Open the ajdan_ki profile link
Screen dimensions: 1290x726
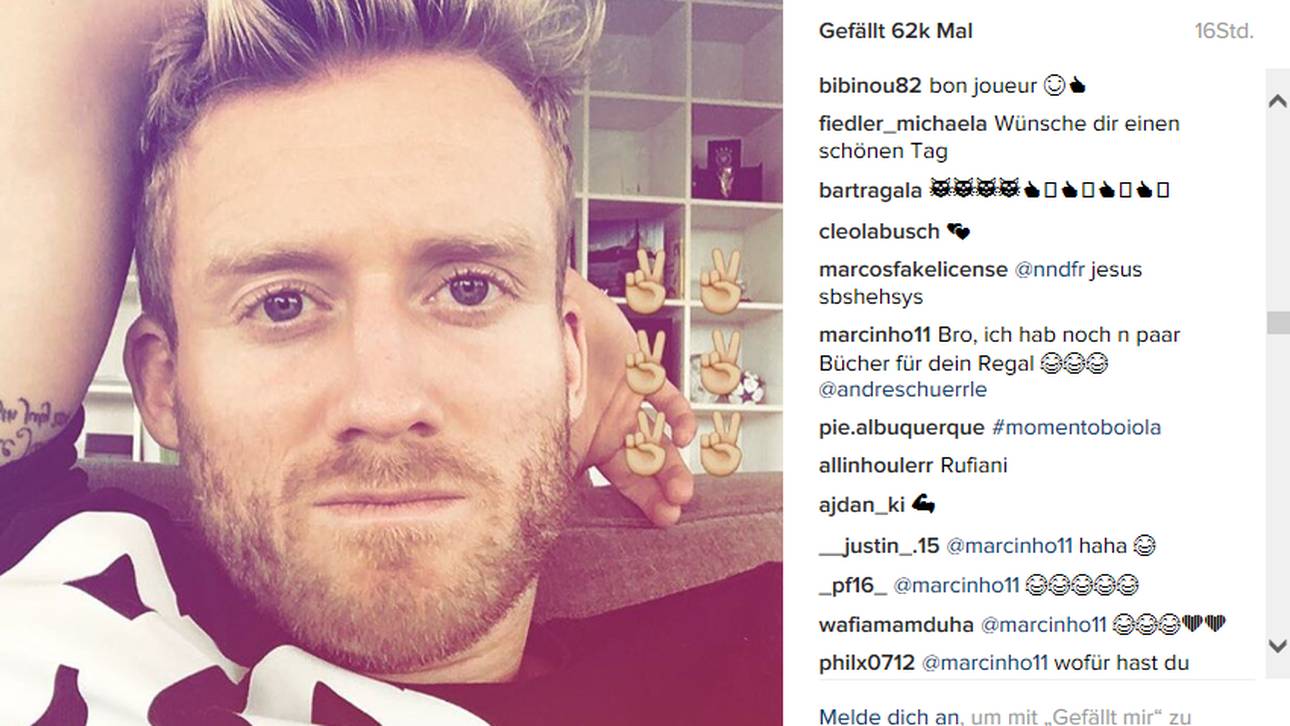[862, 506]
